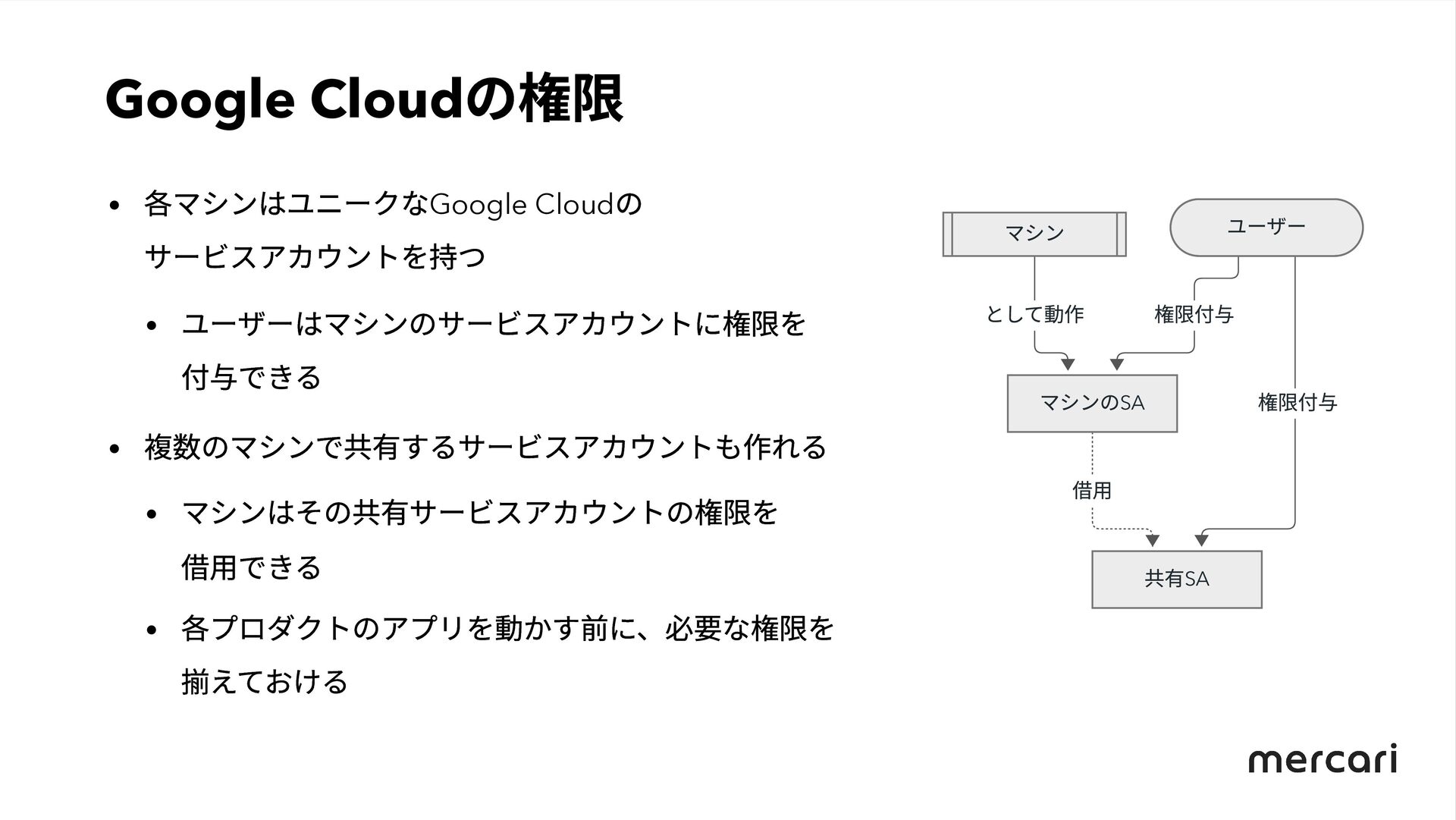Viewport: 1456px width, 820px height.
Task: Click the mercari logo
Action: (1323, 758)
